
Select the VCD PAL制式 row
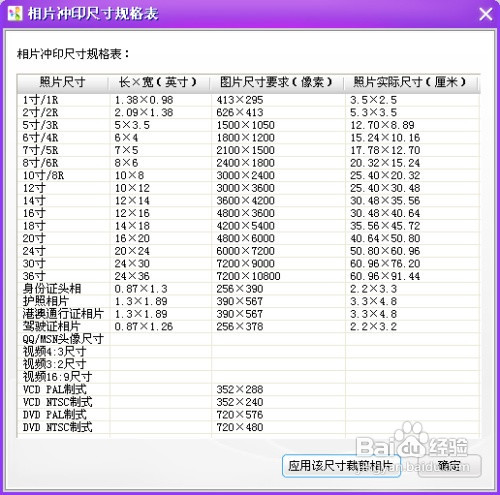coord(248,389)
